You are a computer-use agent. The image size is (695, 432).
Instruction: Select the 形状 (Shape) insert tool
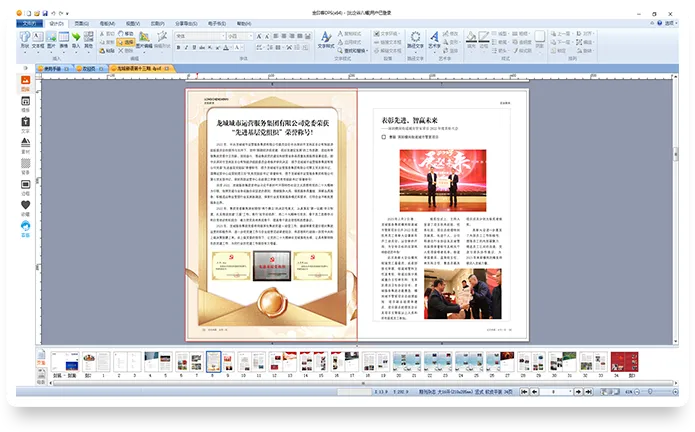click(24, 40)
